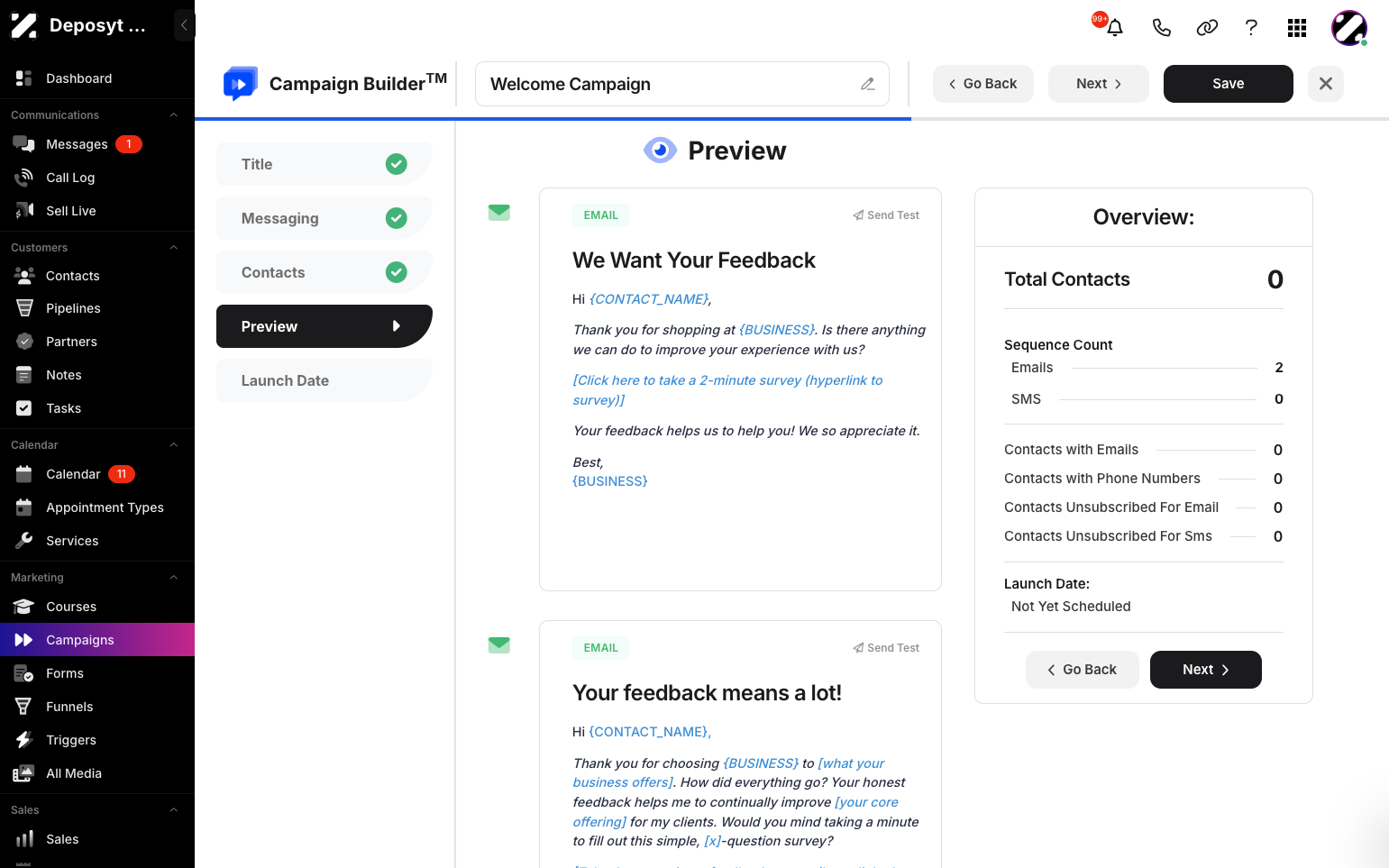
Task: Send Test for Your feedback means a lot email
Action: point(886,648)
